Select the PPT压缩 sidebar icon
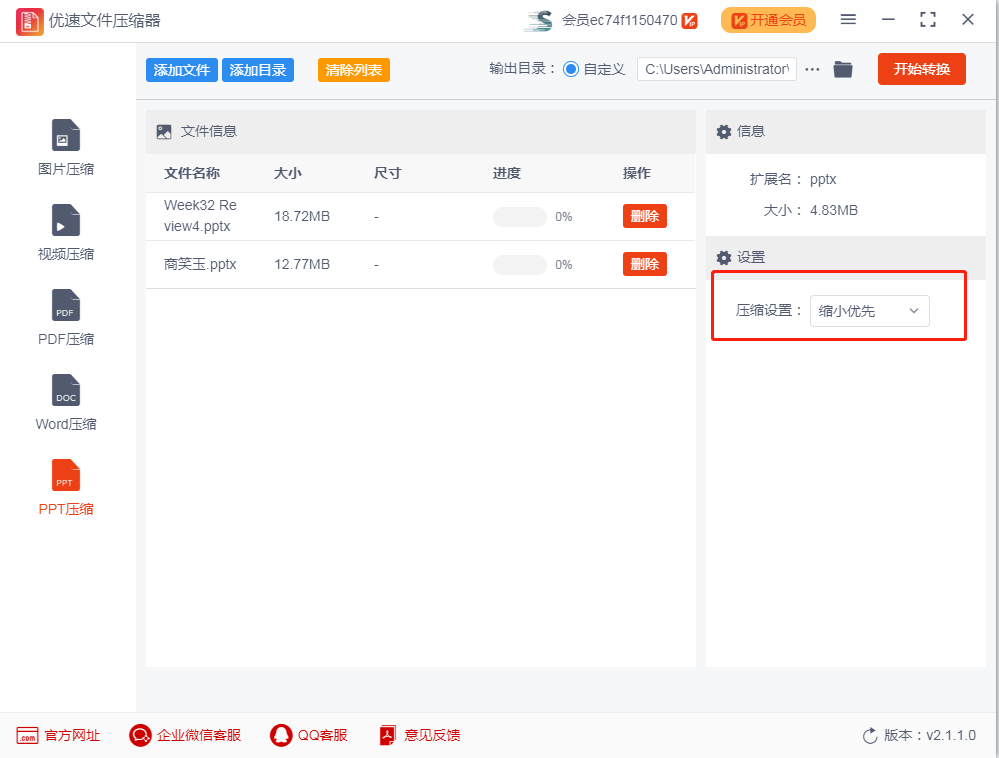Screen dimensions: 999x758 coord(66,475)
